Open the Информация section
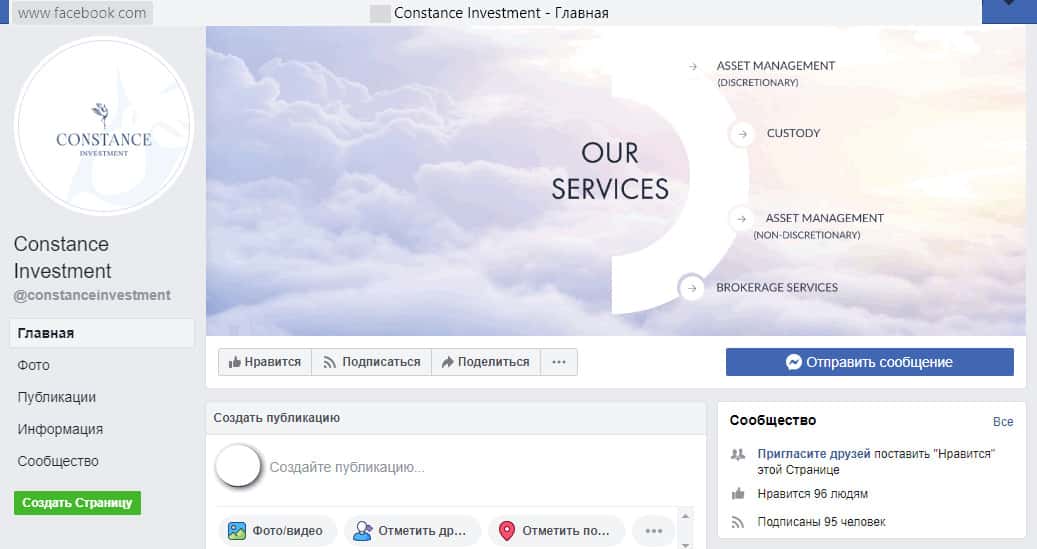 (x=60, y=429)
